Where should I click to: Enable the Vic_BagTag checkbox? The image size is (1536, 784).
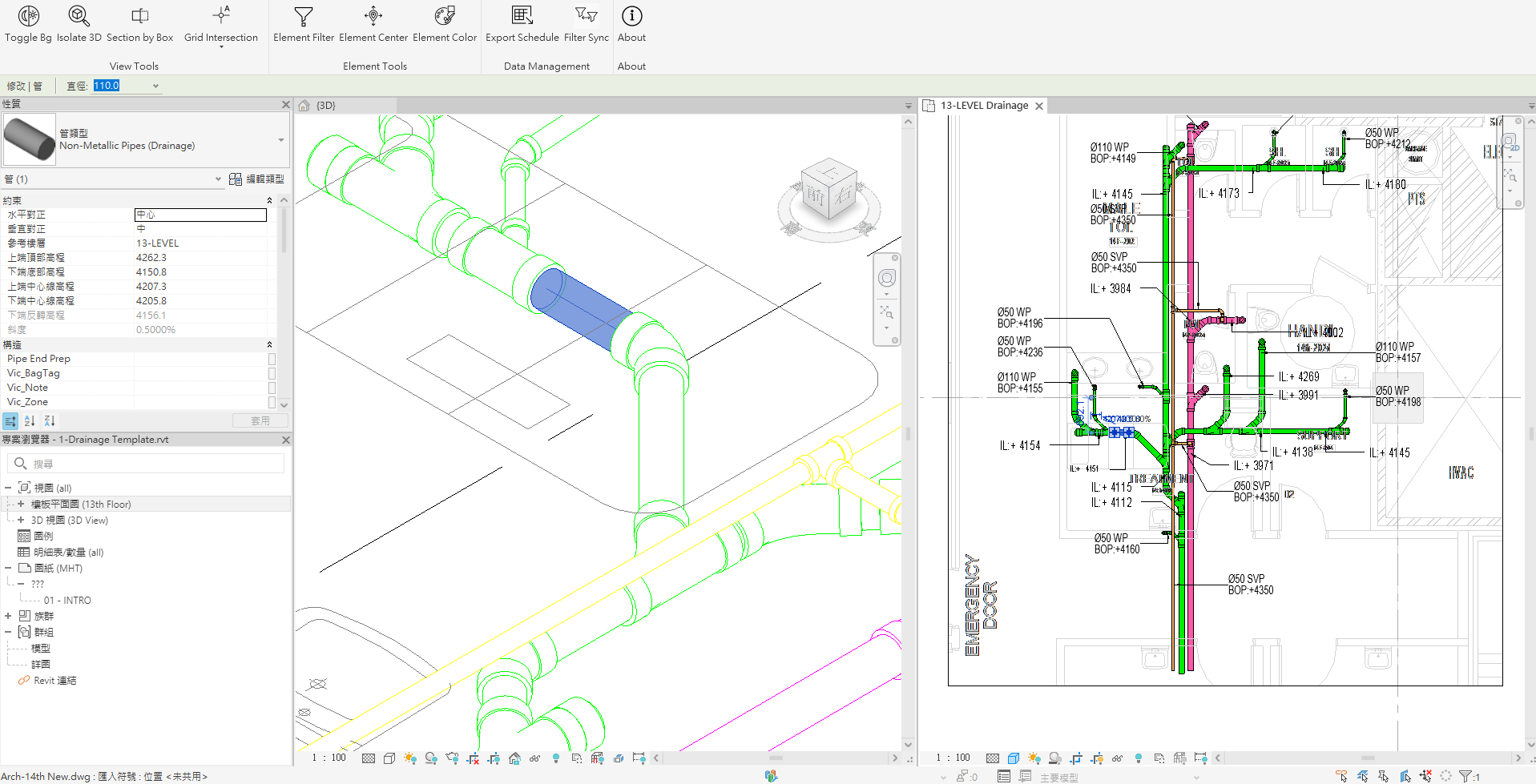(272, 374)
